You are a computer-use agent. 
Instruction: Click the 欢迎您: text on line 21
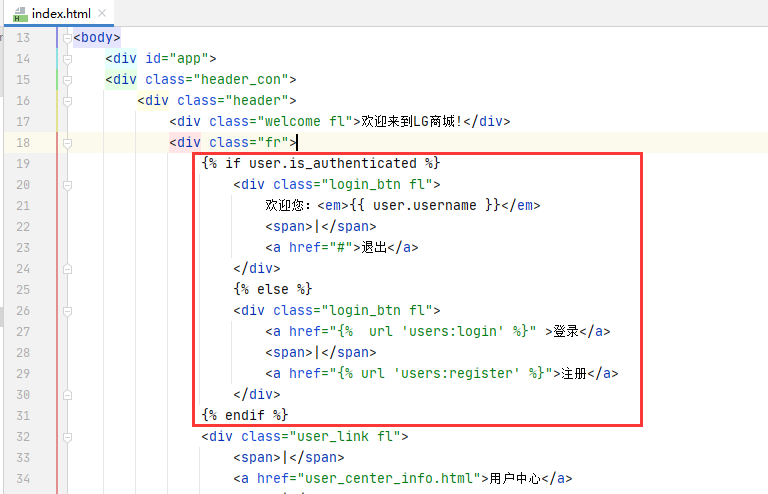(288, 205)
